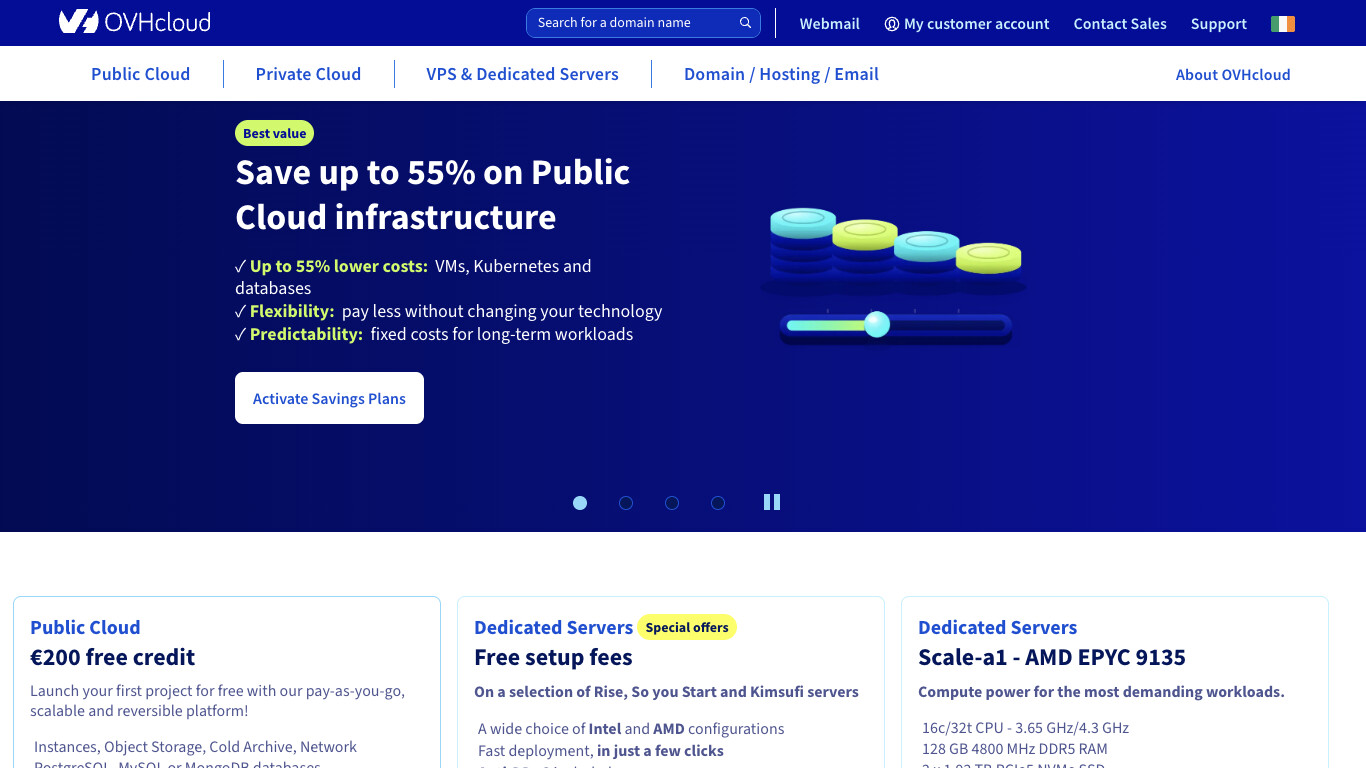Open My customer account
The height and width of the screenshot is (768, 1366).
(967, 24)
